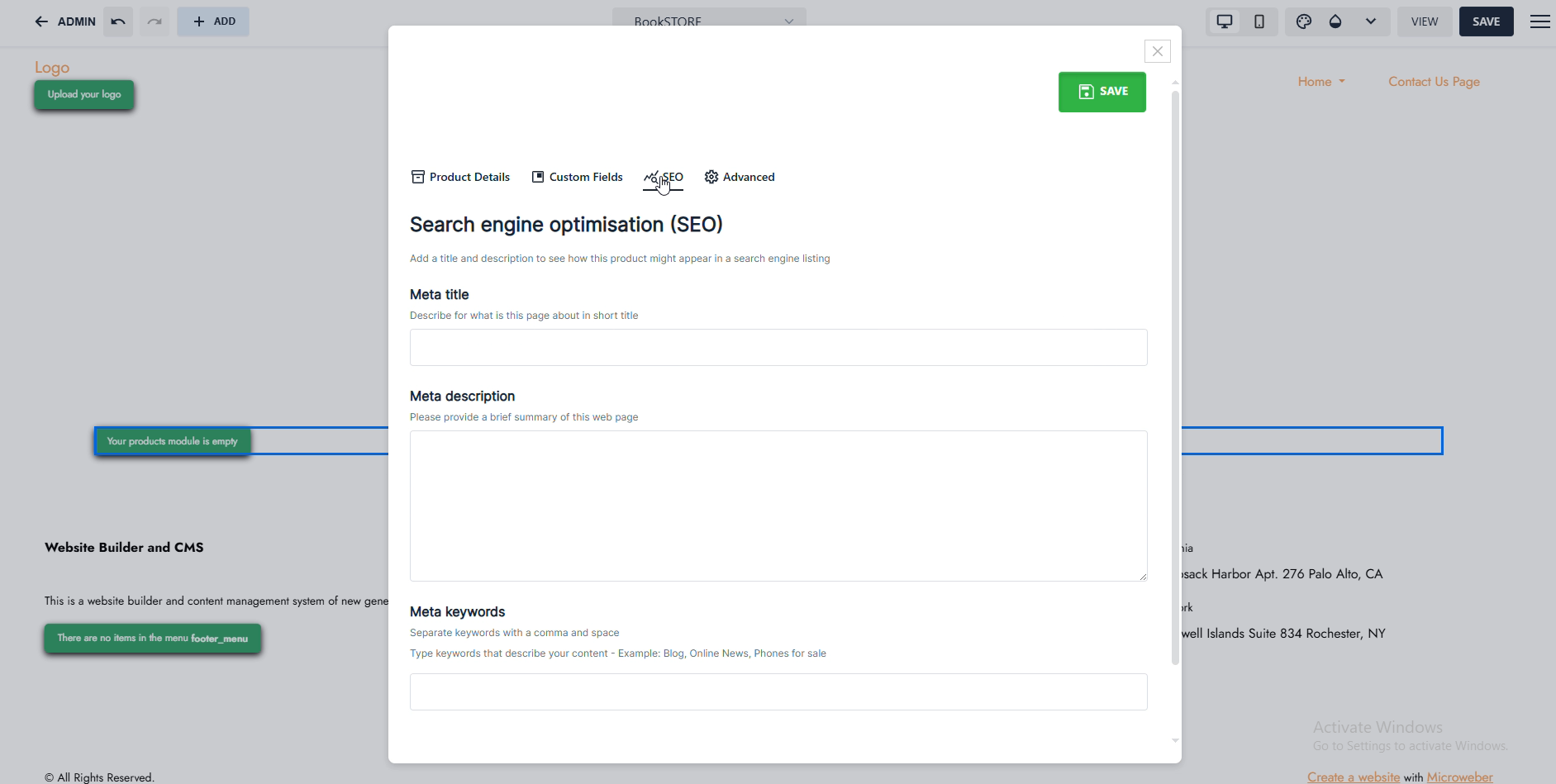
Task: Click the dark SAVE button in top bar
Action: [x=1486, y=21]
